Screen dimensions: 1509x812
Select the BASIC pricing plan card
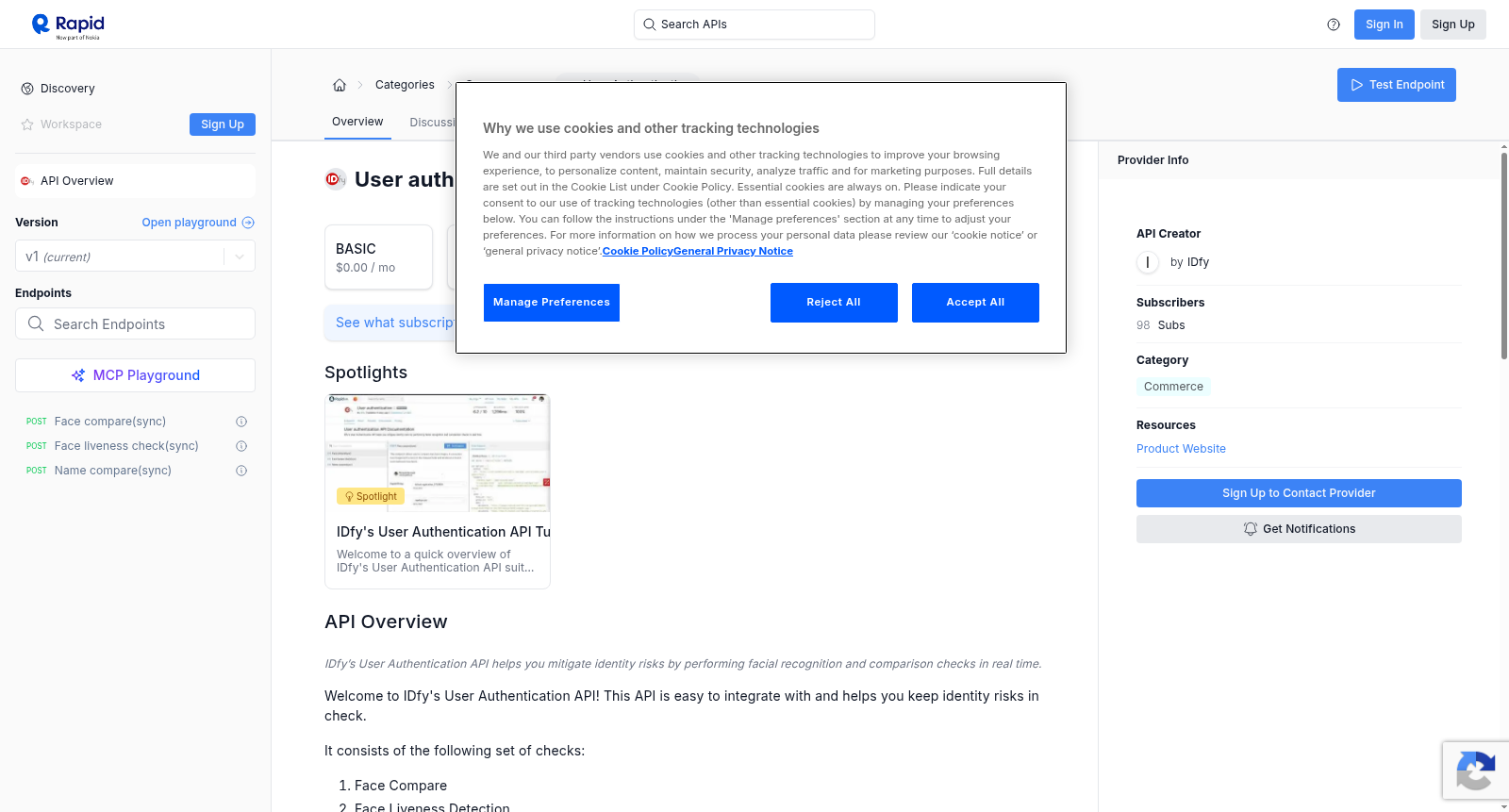(x=378, y=257)
